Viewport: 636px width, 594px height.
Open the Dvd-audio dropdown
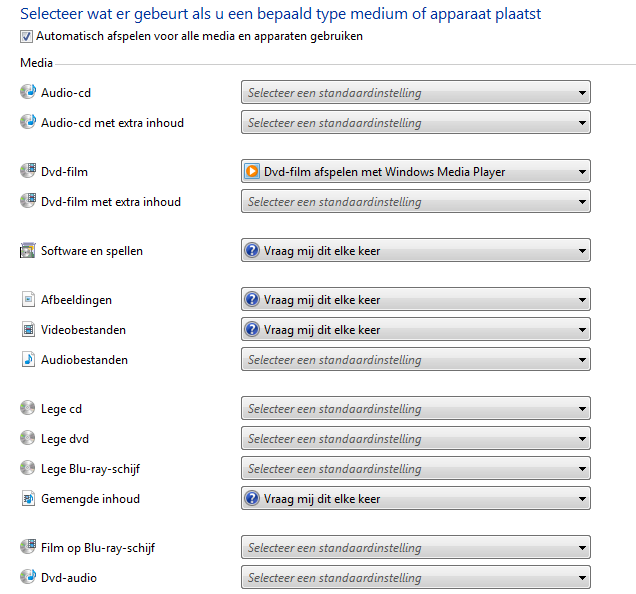(416, 577)
